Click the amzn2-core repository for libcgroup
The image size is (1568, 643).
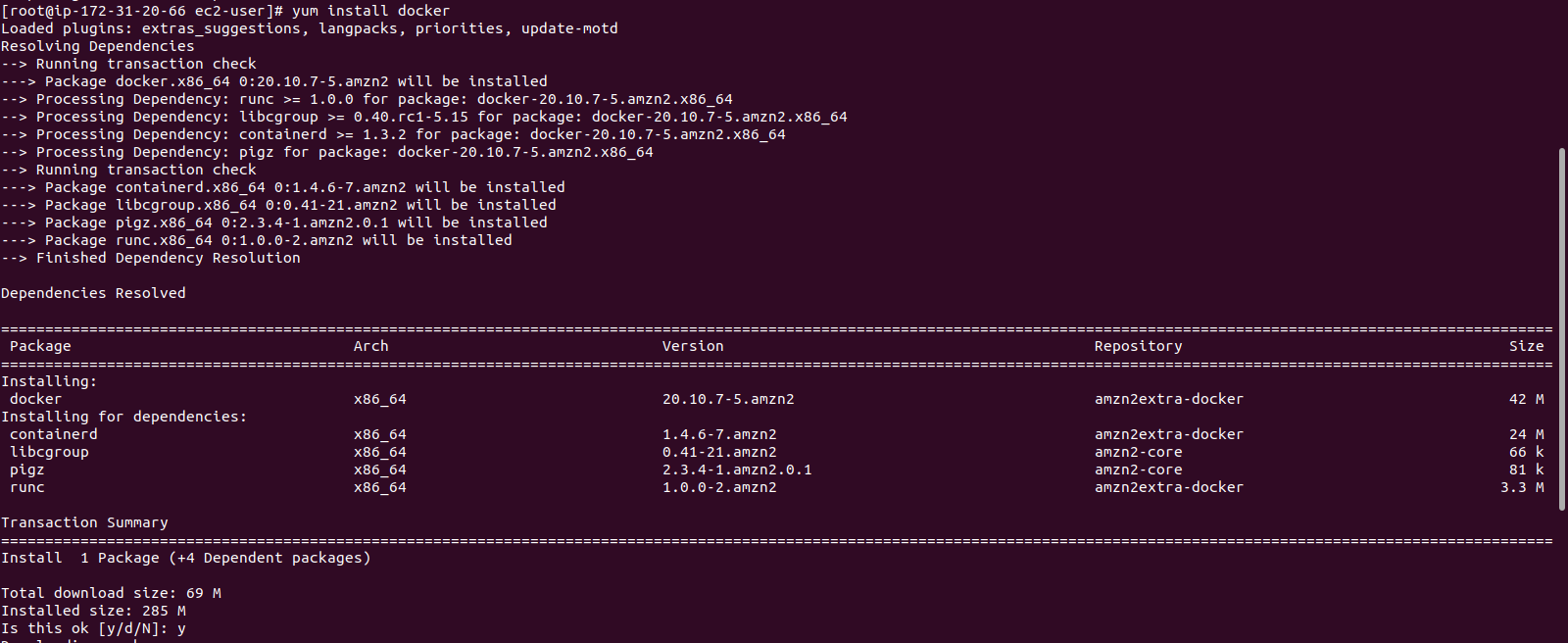coord(1139,452)
